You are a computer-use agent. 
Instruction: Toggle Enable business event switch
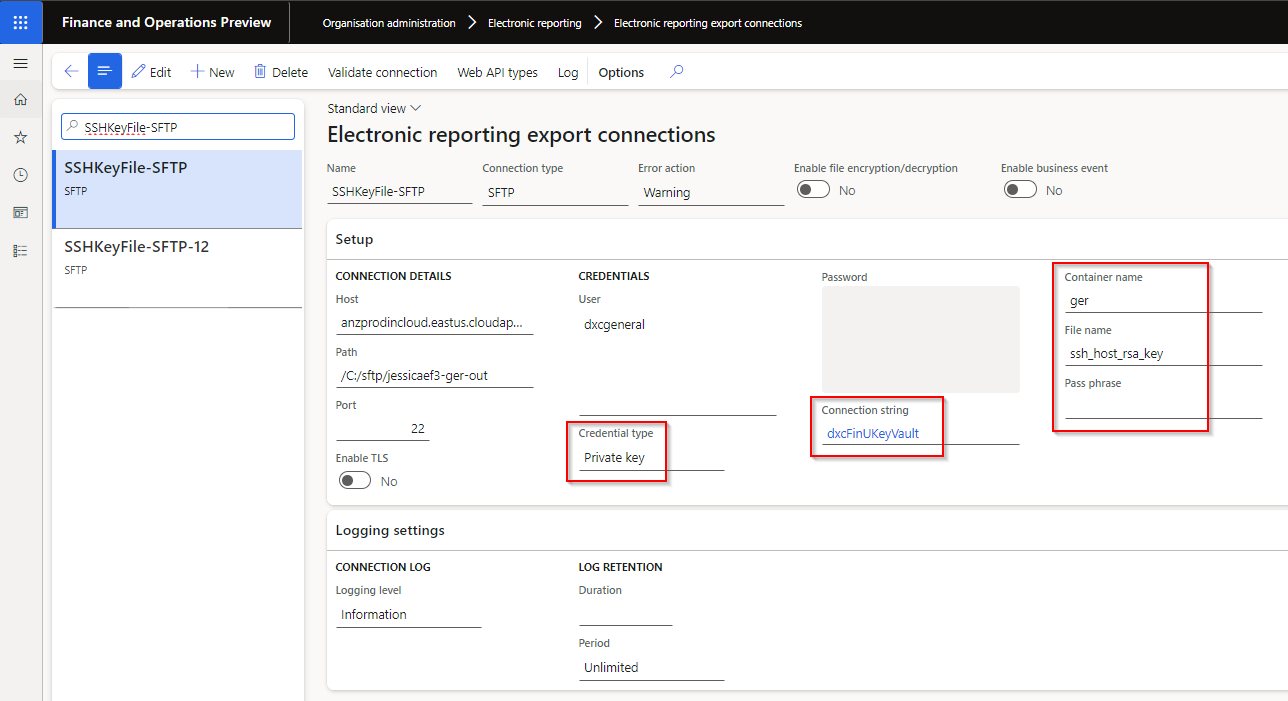tap(1020, 190)
